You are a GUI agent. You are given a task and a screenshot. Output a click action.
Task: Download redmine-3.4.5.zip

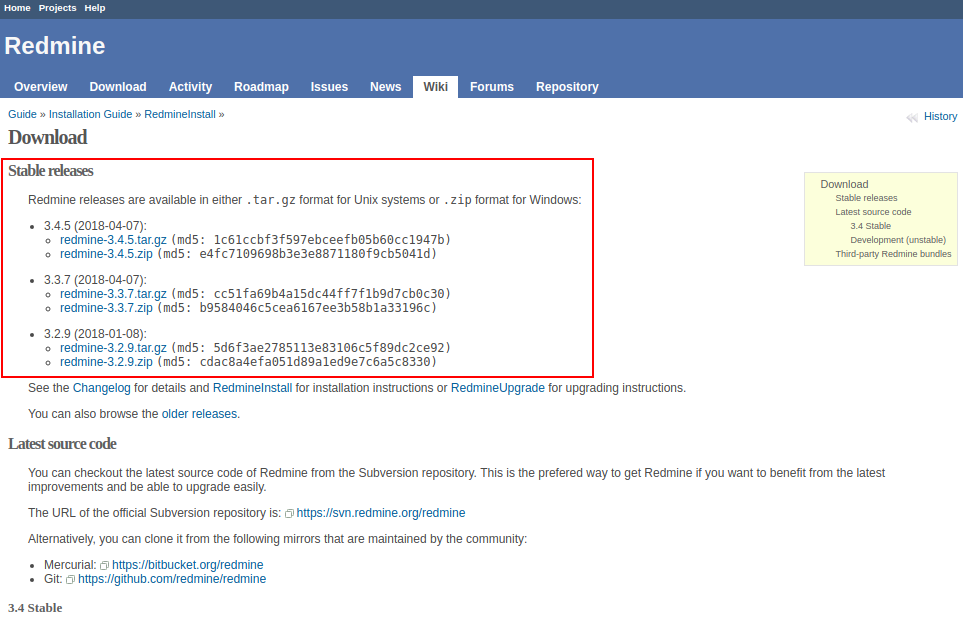click(106, 254)
